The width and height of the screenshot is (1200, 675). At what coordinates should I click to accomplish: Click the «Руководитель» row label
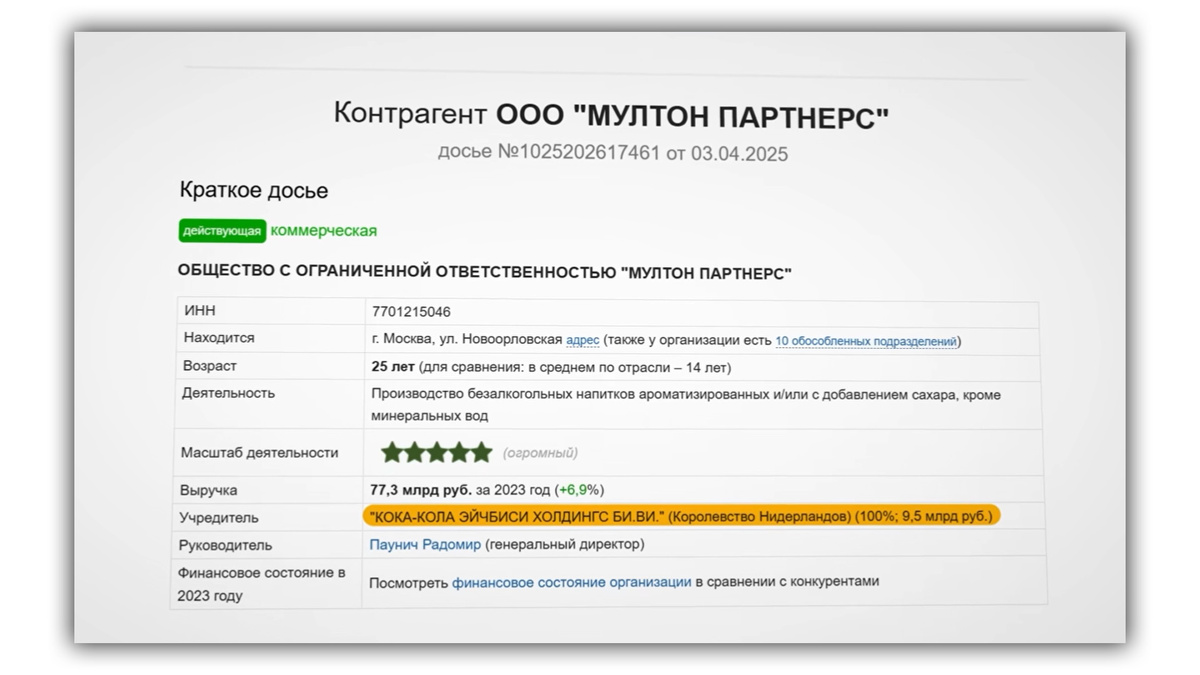pyautogui.click(x=225, y=546)
